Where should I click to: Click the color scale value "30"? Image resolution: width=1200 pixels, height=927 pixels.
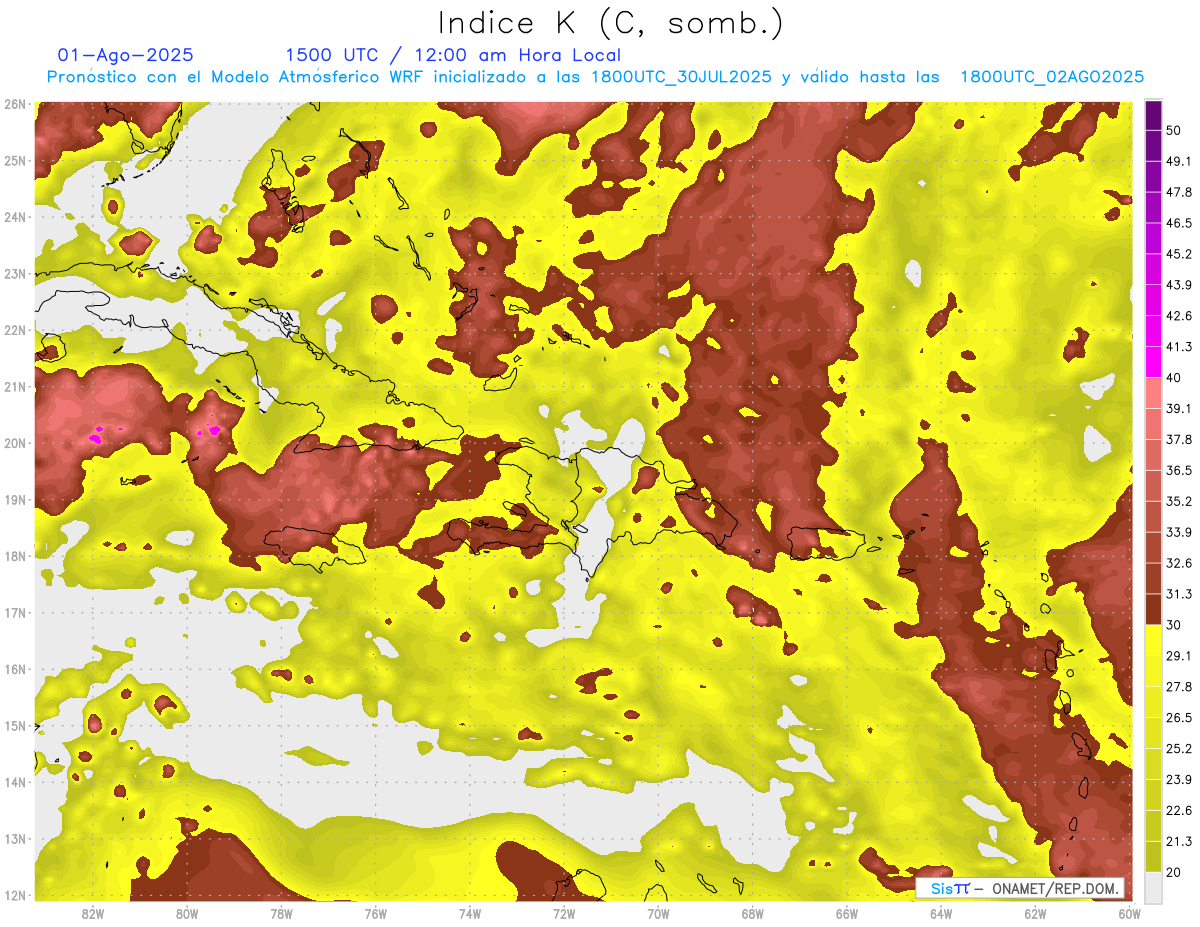[x=1174, y=624]
